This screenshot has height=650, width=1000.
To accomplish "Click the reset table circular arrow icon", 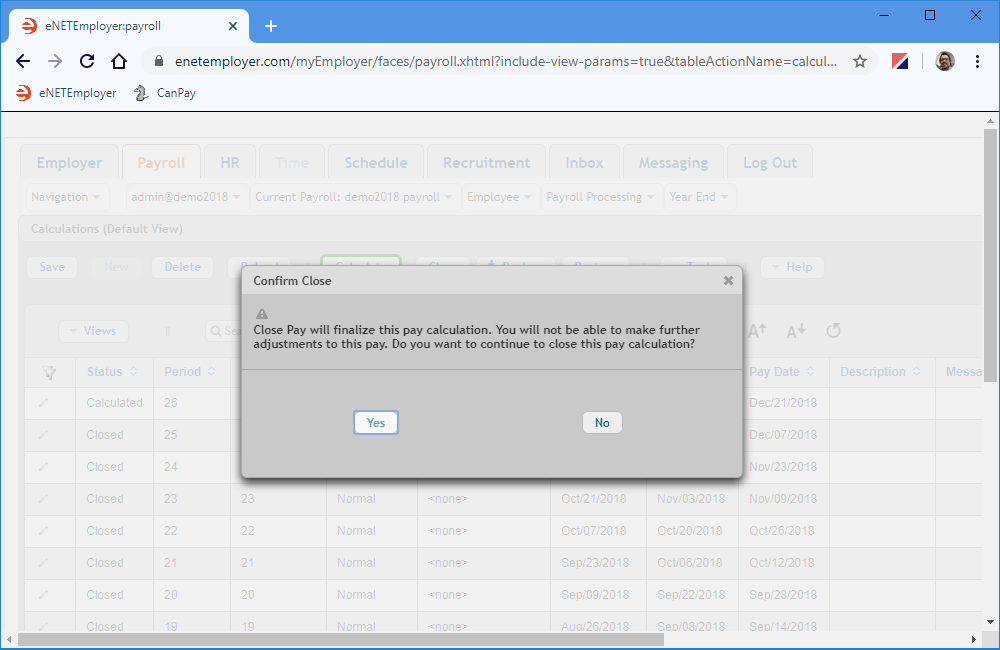I will point(833,331).
